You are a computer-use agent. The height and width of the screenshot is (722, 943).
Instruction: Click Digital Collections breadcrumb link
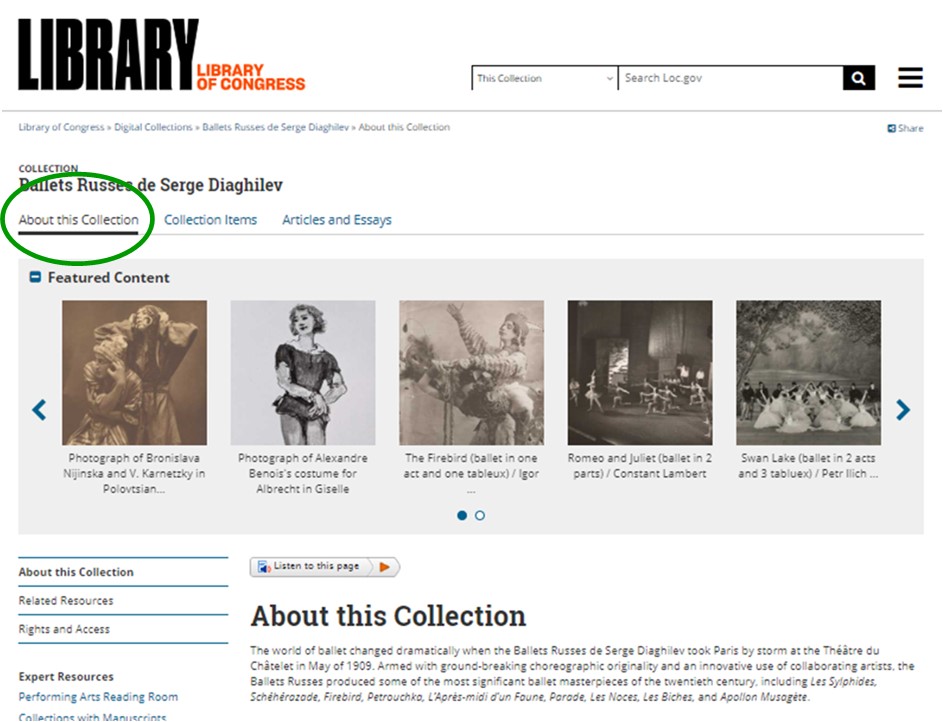tap(153, 127)
